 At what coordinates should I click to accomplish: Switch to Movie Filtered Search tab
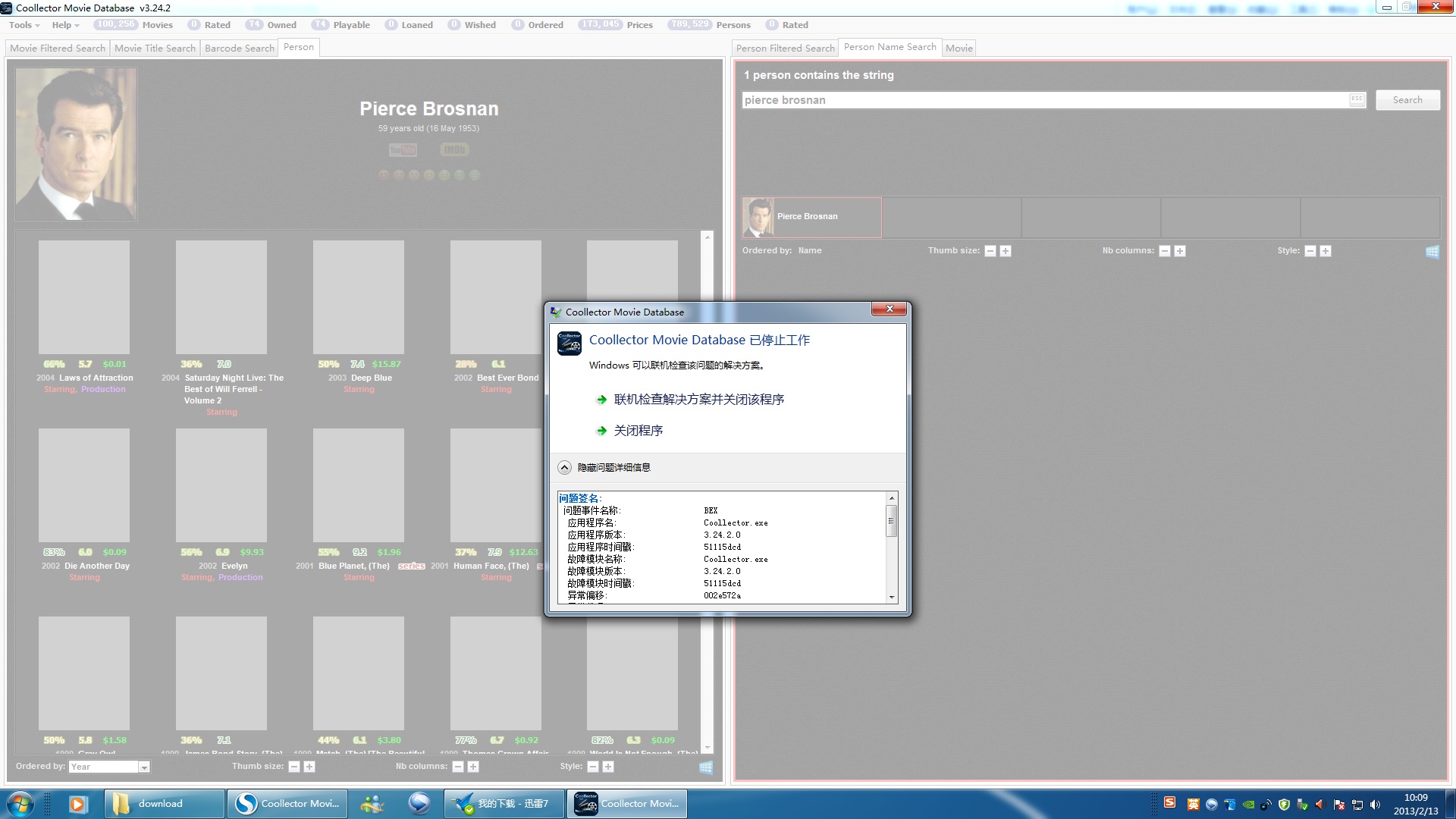58,48
